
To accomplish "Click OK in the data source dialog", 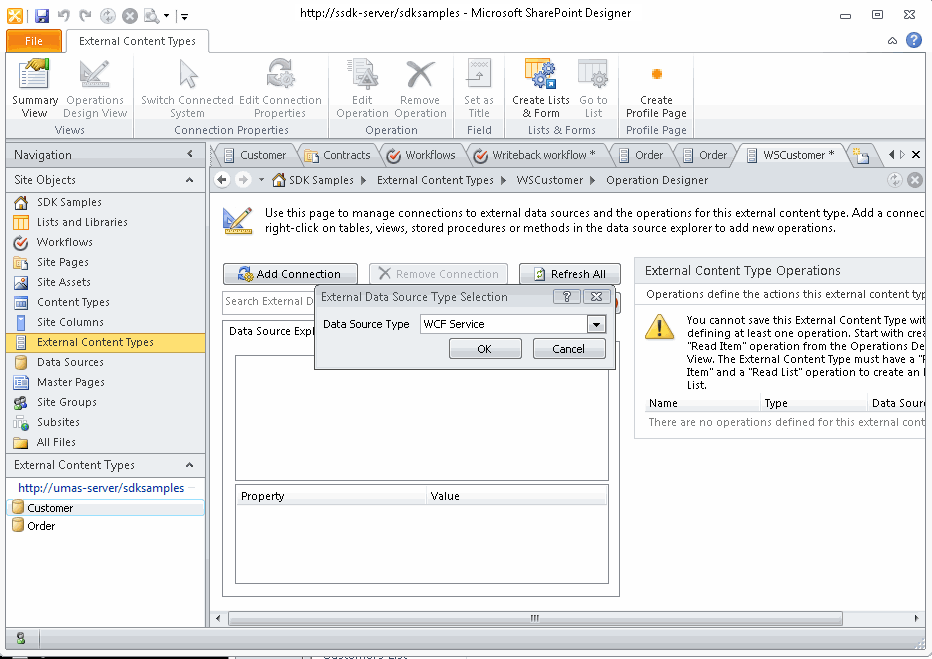I will (x=485, y=349).
